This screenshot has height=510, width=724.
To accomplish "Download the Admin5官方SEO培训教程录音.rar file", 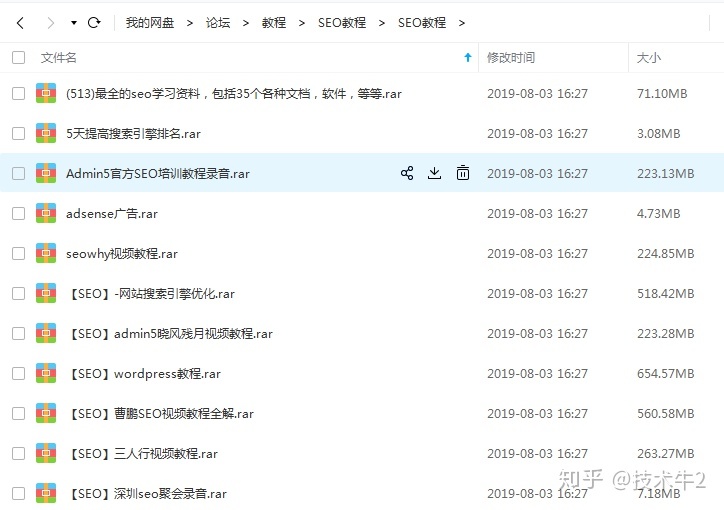I will tap(434, 173).
